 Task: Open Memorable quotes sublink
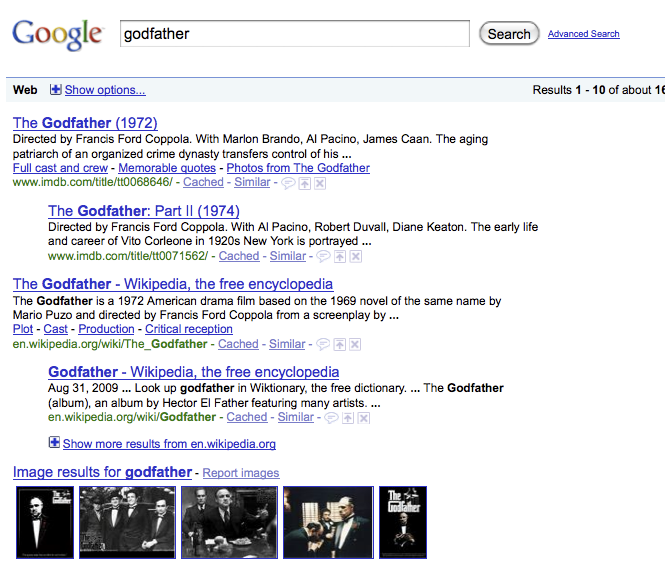coord(167,168)
